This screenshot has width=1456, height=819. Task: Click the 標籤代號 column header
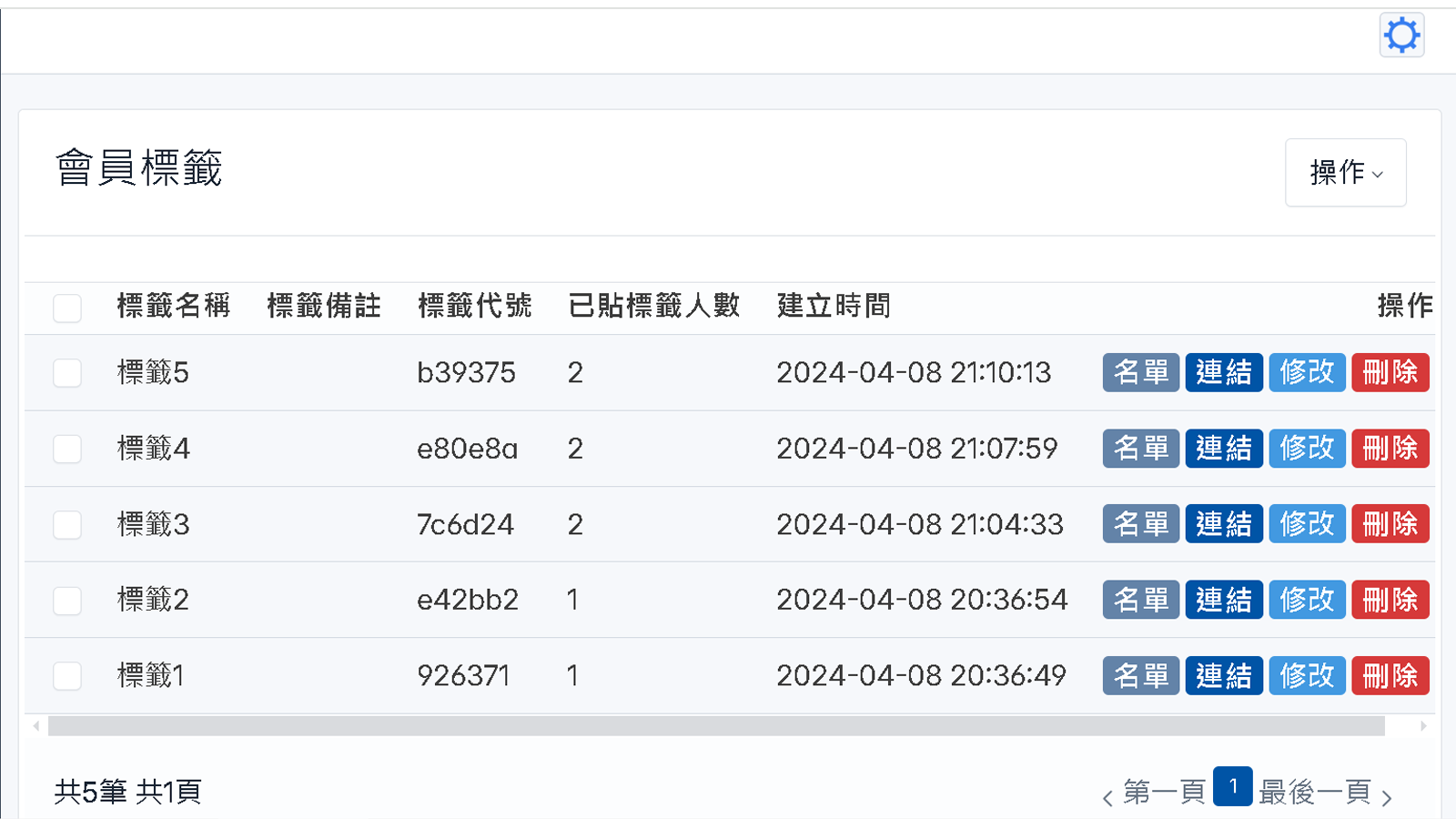[x=475, y=306]
